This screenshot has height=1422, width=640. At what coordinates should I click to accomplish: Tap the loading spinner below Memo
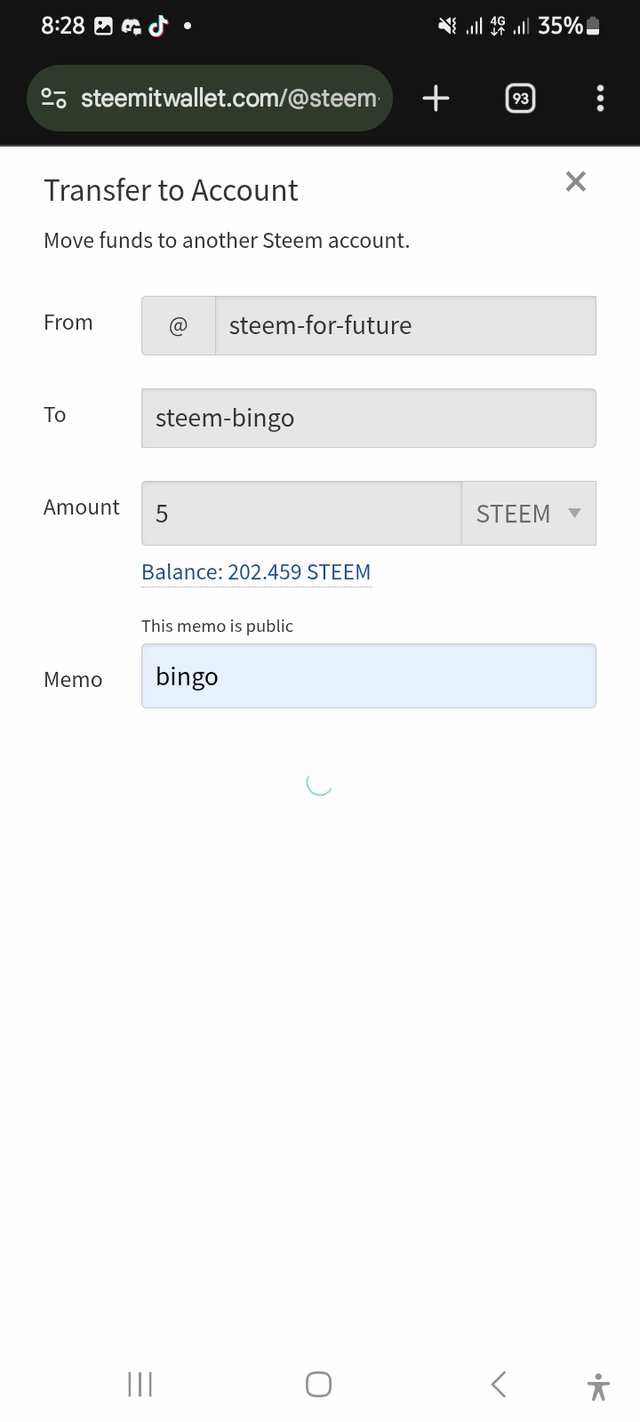point(319,783)
